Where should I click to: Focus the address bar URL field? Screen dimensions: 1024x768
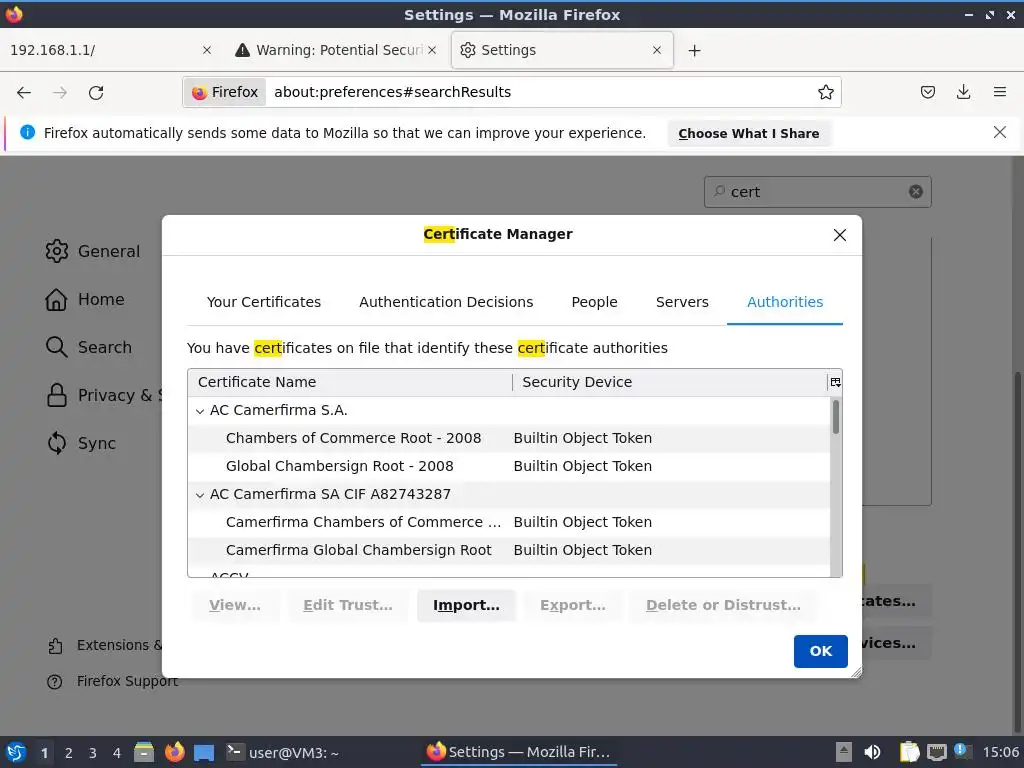pyautogui.click(x=541, y=92)
